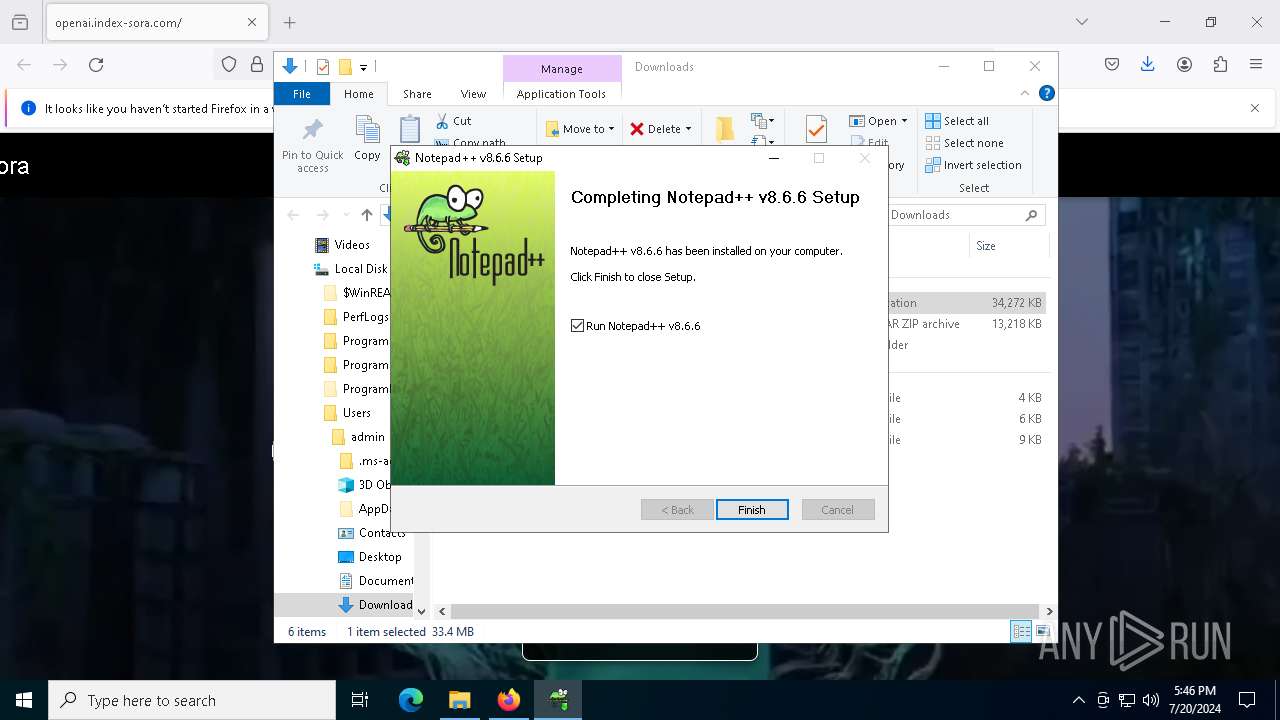Open the Delete dropdown in ribbon

(661, 129)
